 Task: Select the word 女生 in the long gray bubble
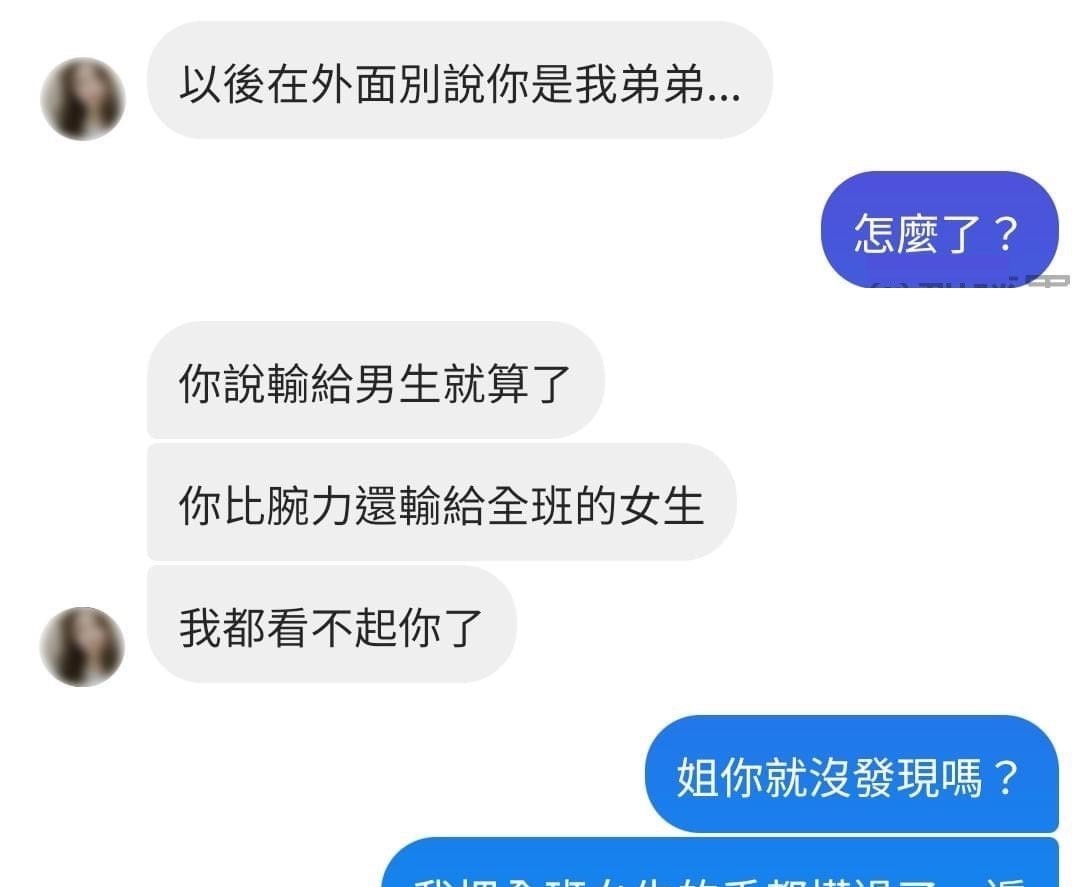(x=661, y=506)
